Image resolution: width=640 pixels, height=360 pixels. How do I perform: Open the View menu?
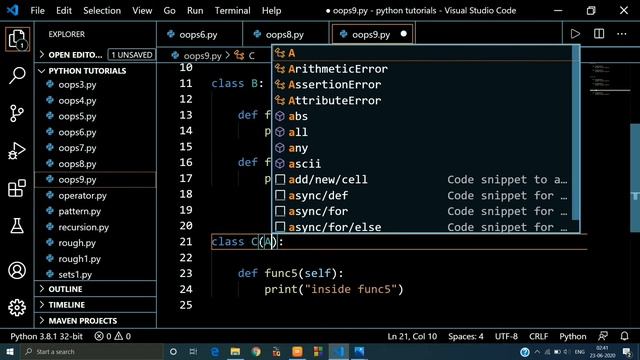click(142, 11)
